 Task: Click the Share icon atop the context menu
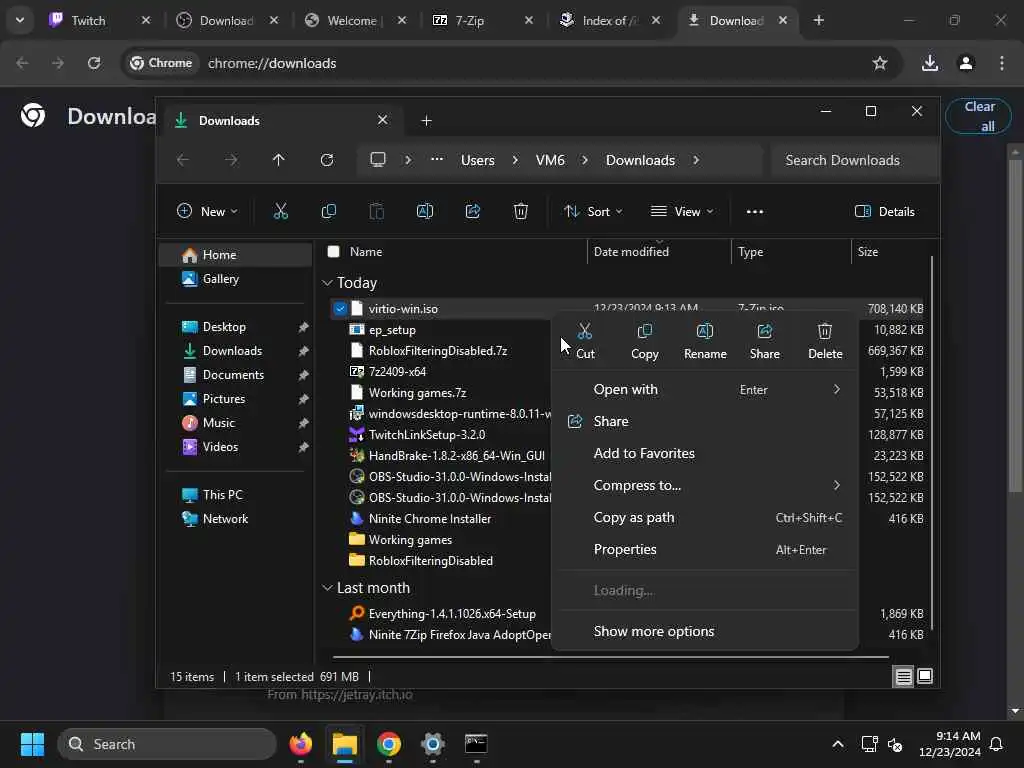tap(765, 331)
